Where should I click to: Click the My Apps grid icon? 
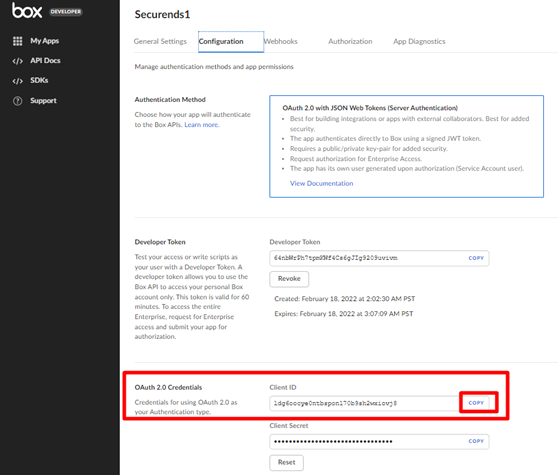pos(17,41)
